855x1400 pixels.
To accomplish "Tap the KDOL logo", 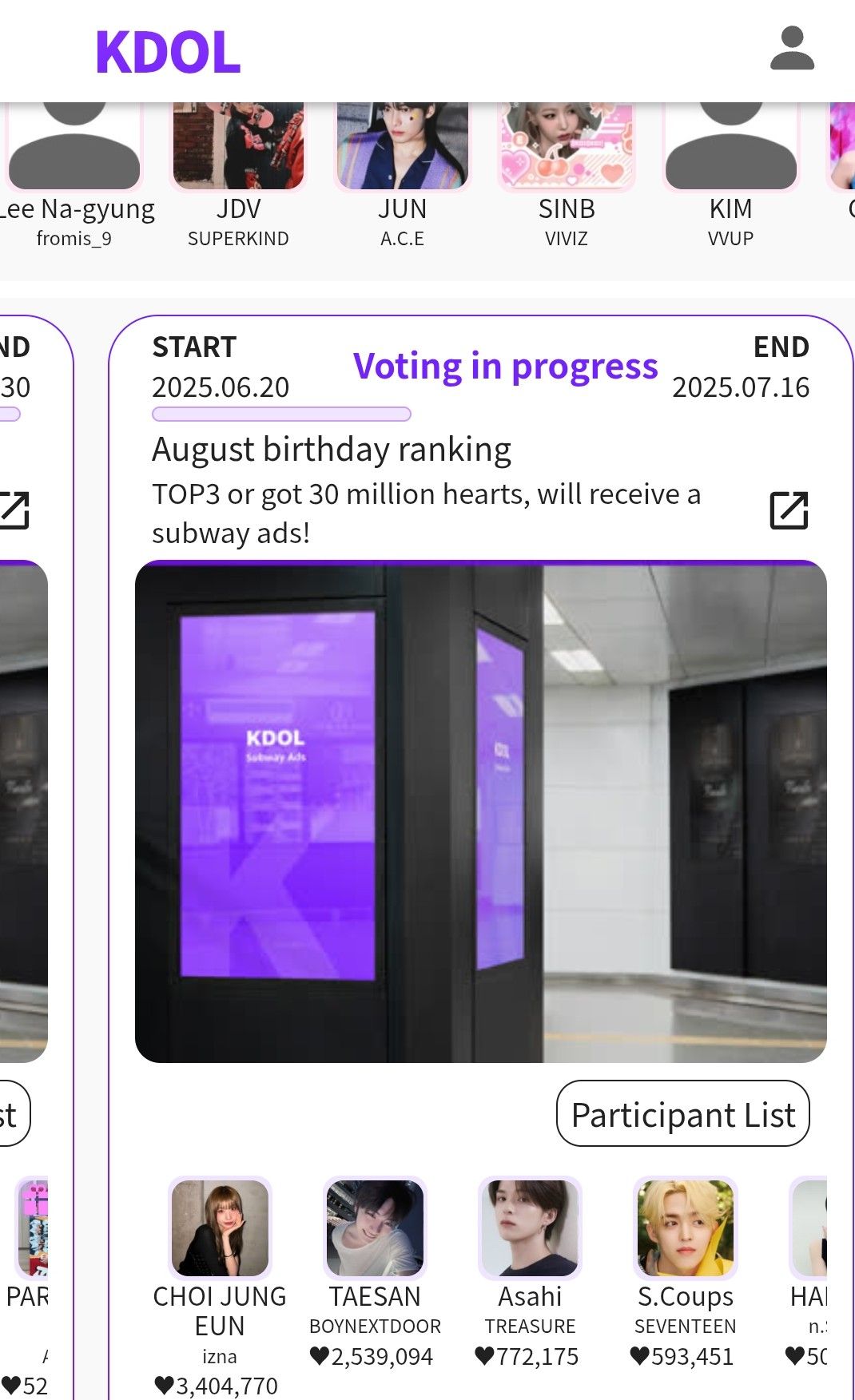I will (x=168, y=53).
